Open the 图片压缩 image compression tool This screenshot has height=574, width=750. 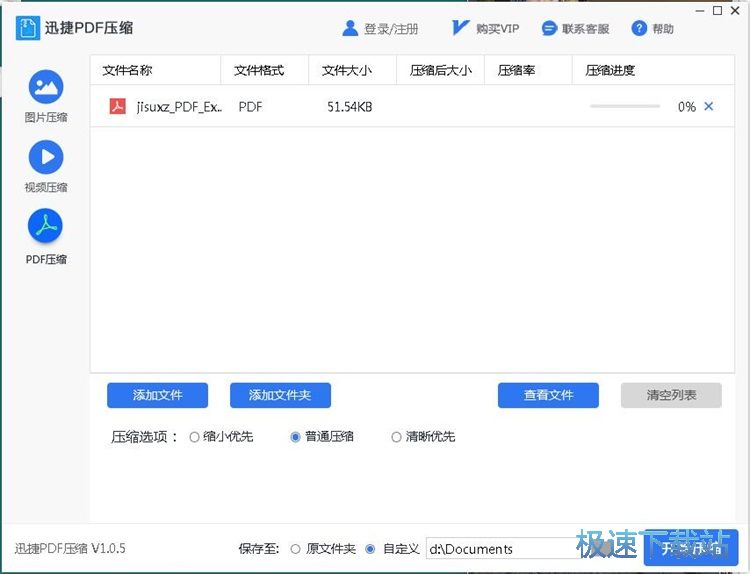pos(46,96)
